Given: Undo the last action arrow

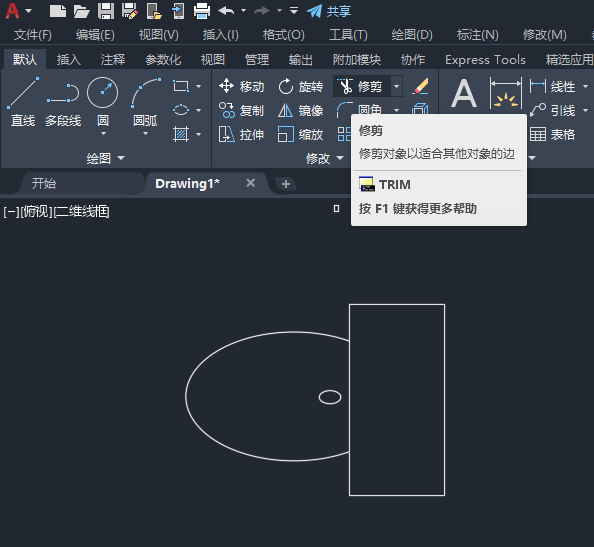Looking at the screenshot, I should click(227, 11).
